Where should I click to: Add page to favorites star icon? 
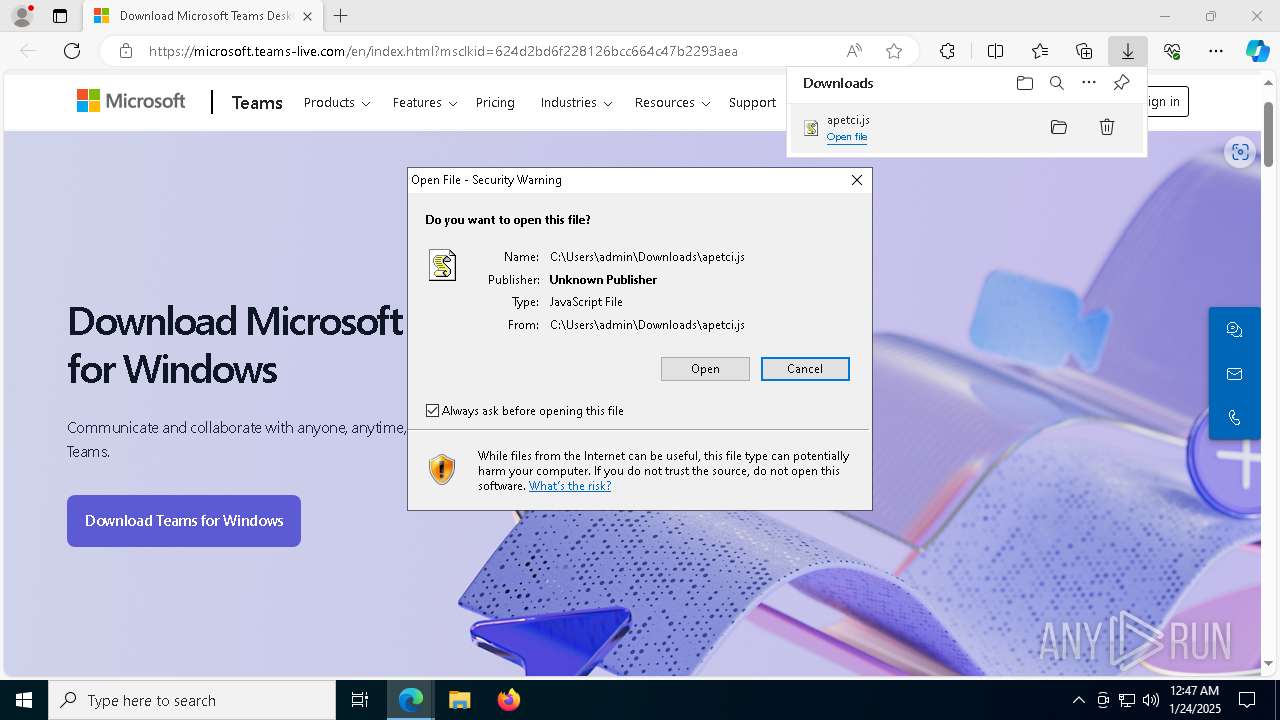(x=894, y=51)
